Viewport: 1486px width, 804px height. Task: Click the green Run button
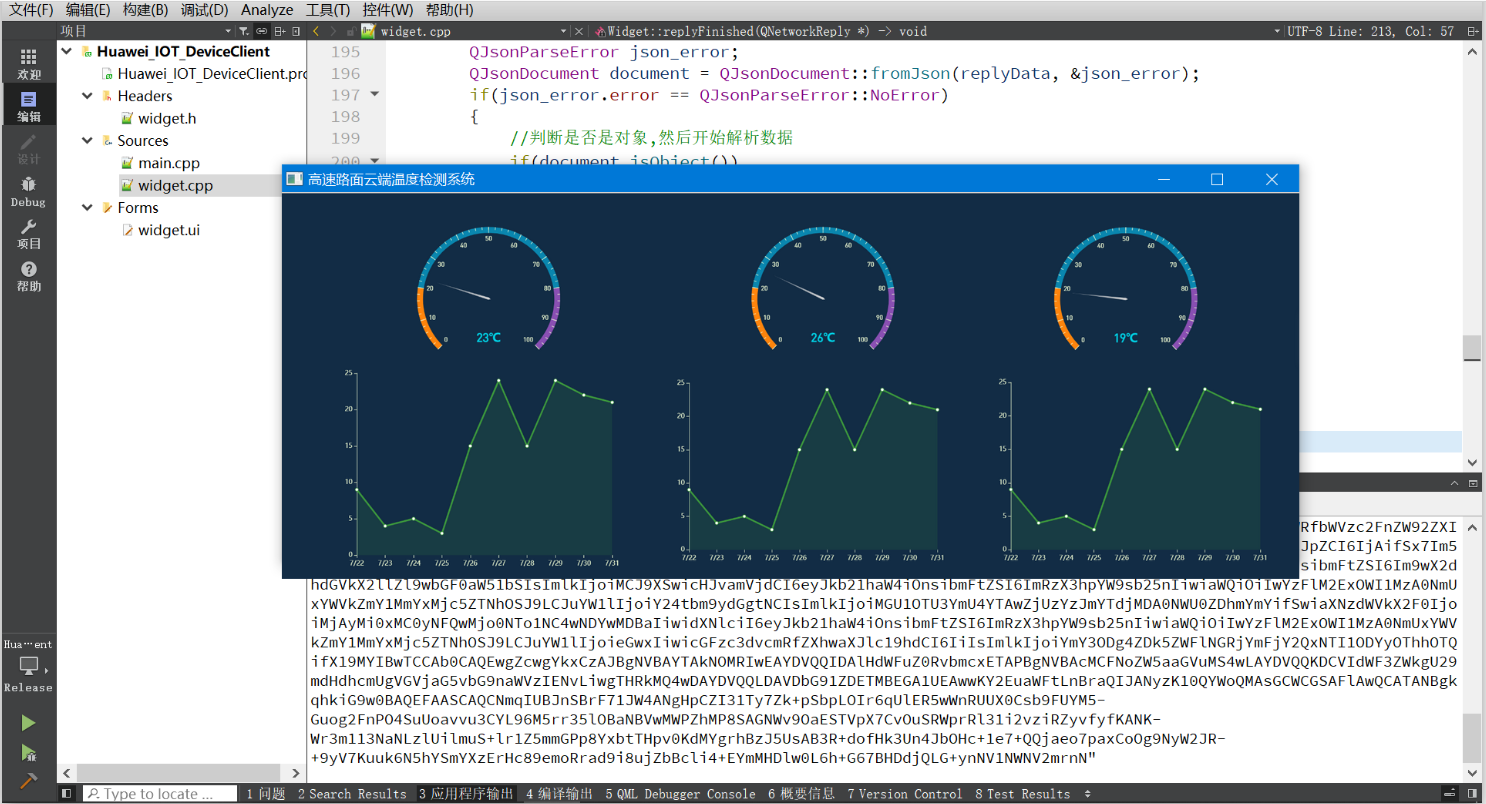(x=29, y=723)
